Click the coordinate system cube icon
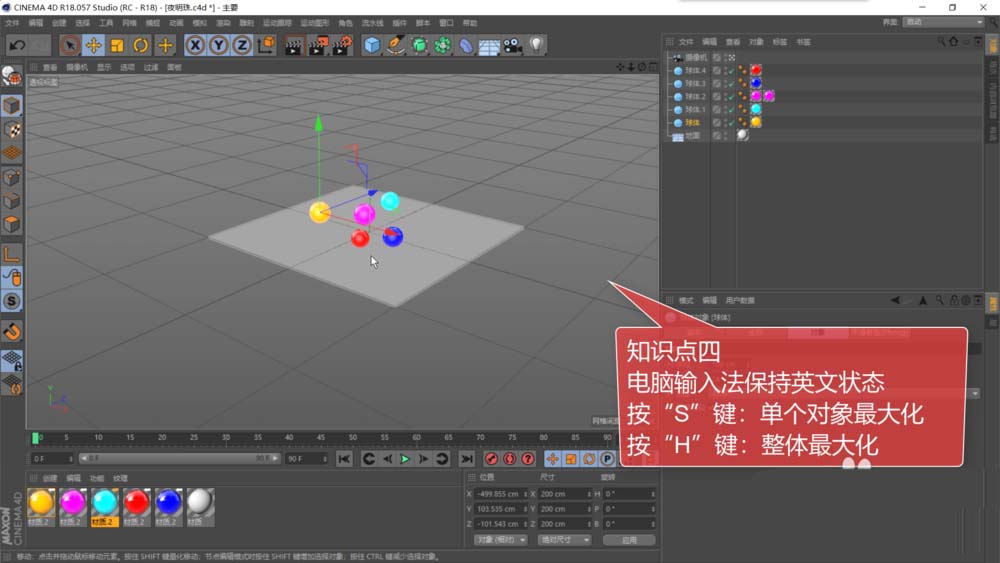Screen dimensions: 1000x563 pos(266,45)
